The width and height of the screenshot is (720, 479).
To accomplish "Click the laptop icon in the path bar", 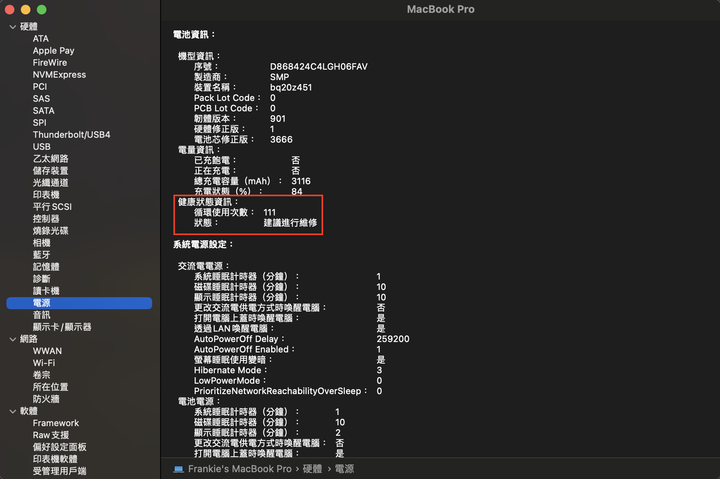I will [178, 469].
